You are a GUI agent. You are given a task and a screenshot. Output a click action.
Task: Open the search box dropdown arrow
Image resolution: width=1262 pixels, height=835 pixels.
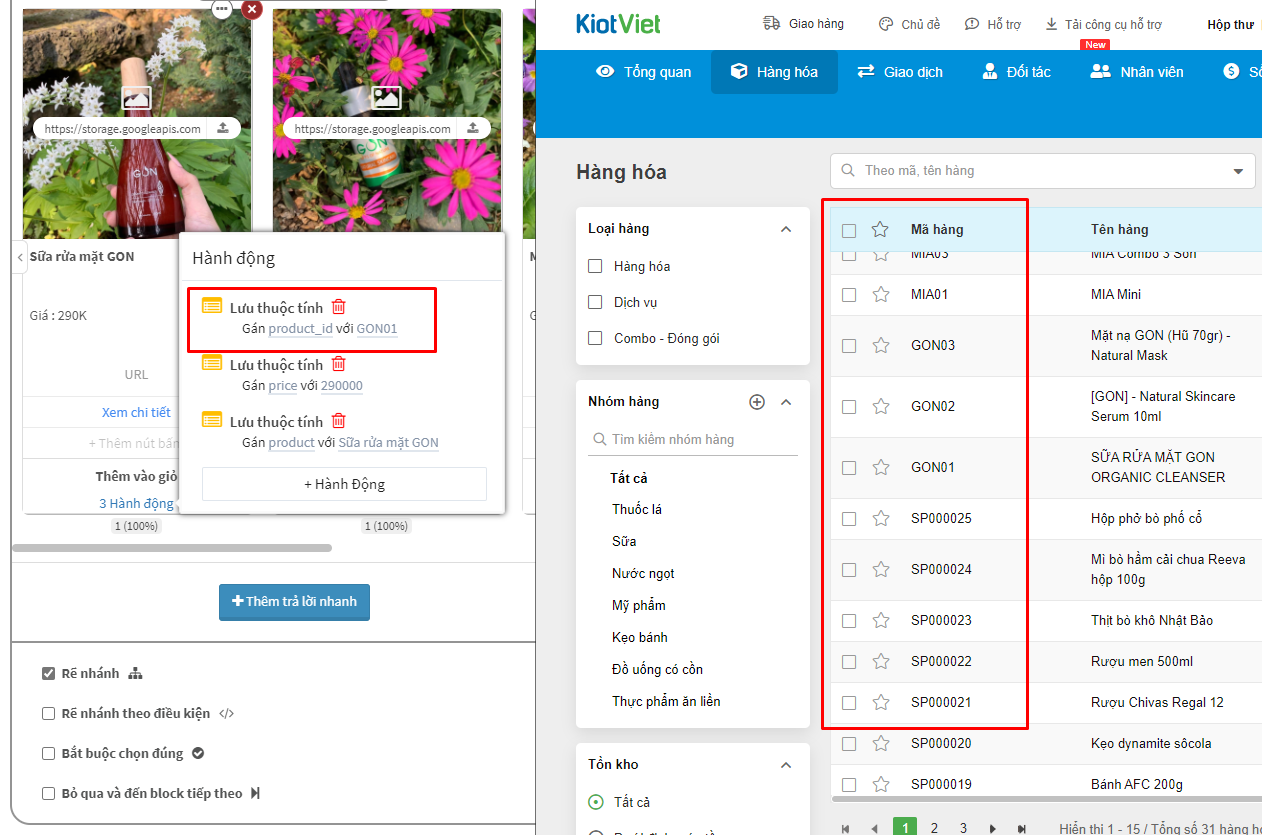click(x=1240, y=171)
